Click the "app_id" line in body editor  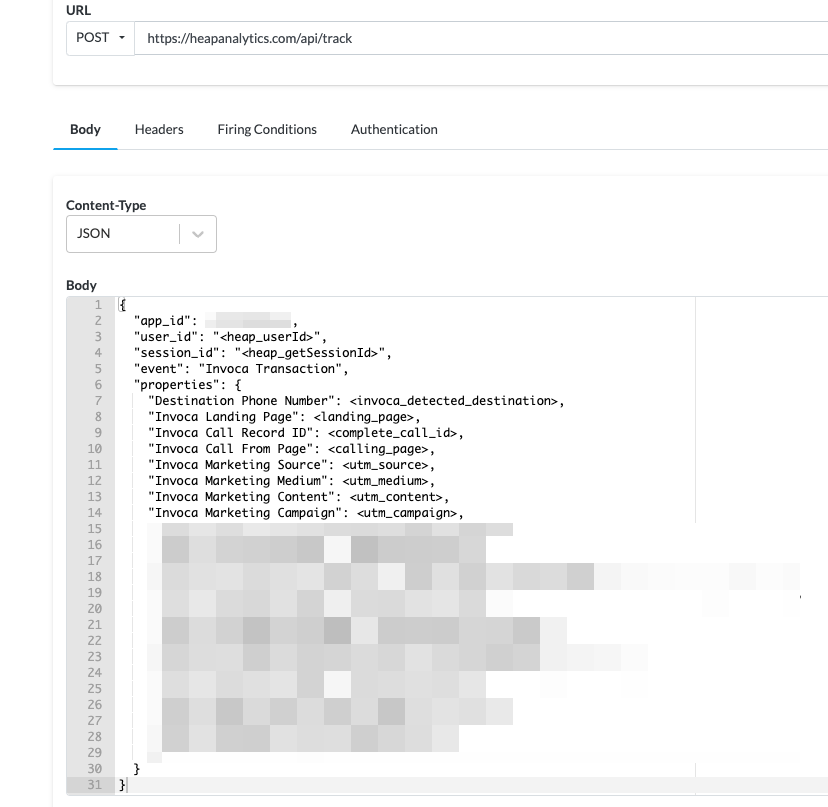(216, 321)
